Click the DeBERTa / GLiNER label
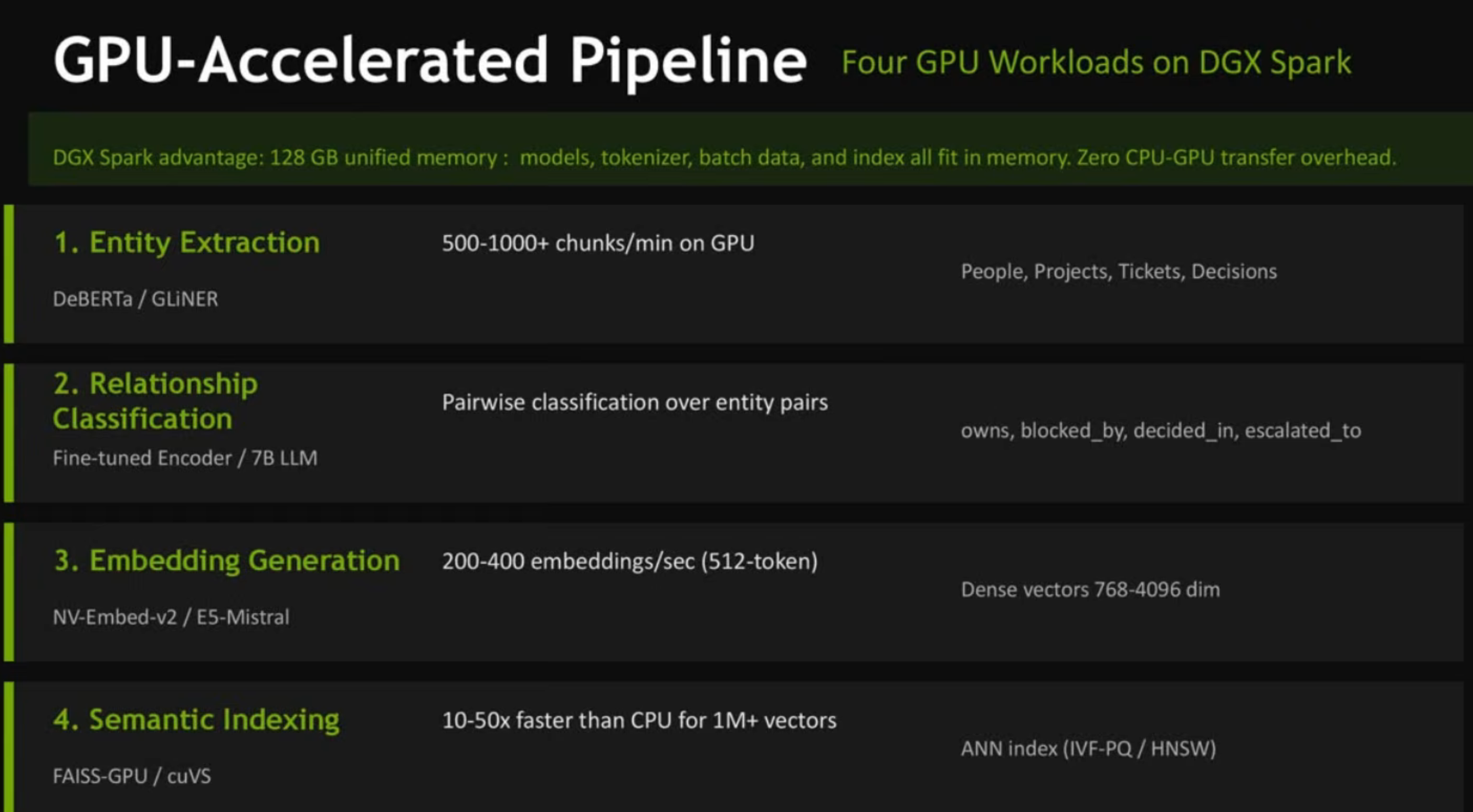The image size is (1473, 812). (x=135, y=299)
